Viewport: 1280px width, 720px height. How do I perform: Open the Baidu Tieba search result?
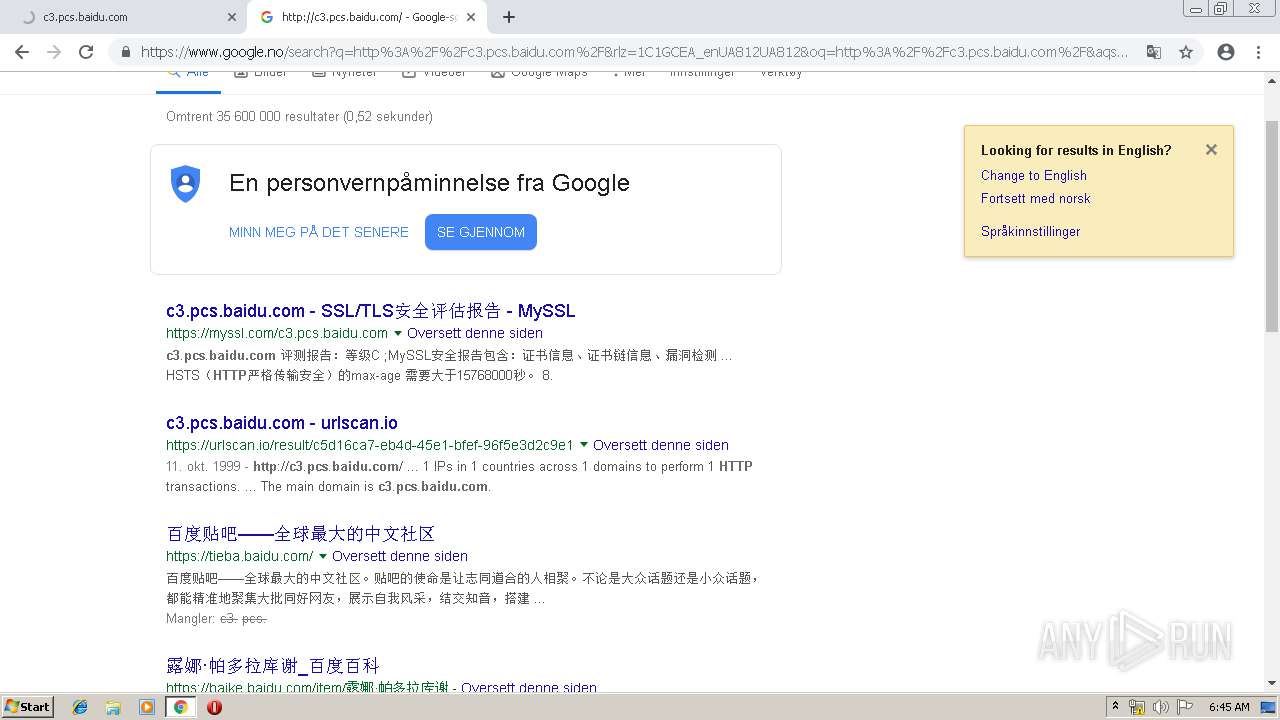click(301, 534)
